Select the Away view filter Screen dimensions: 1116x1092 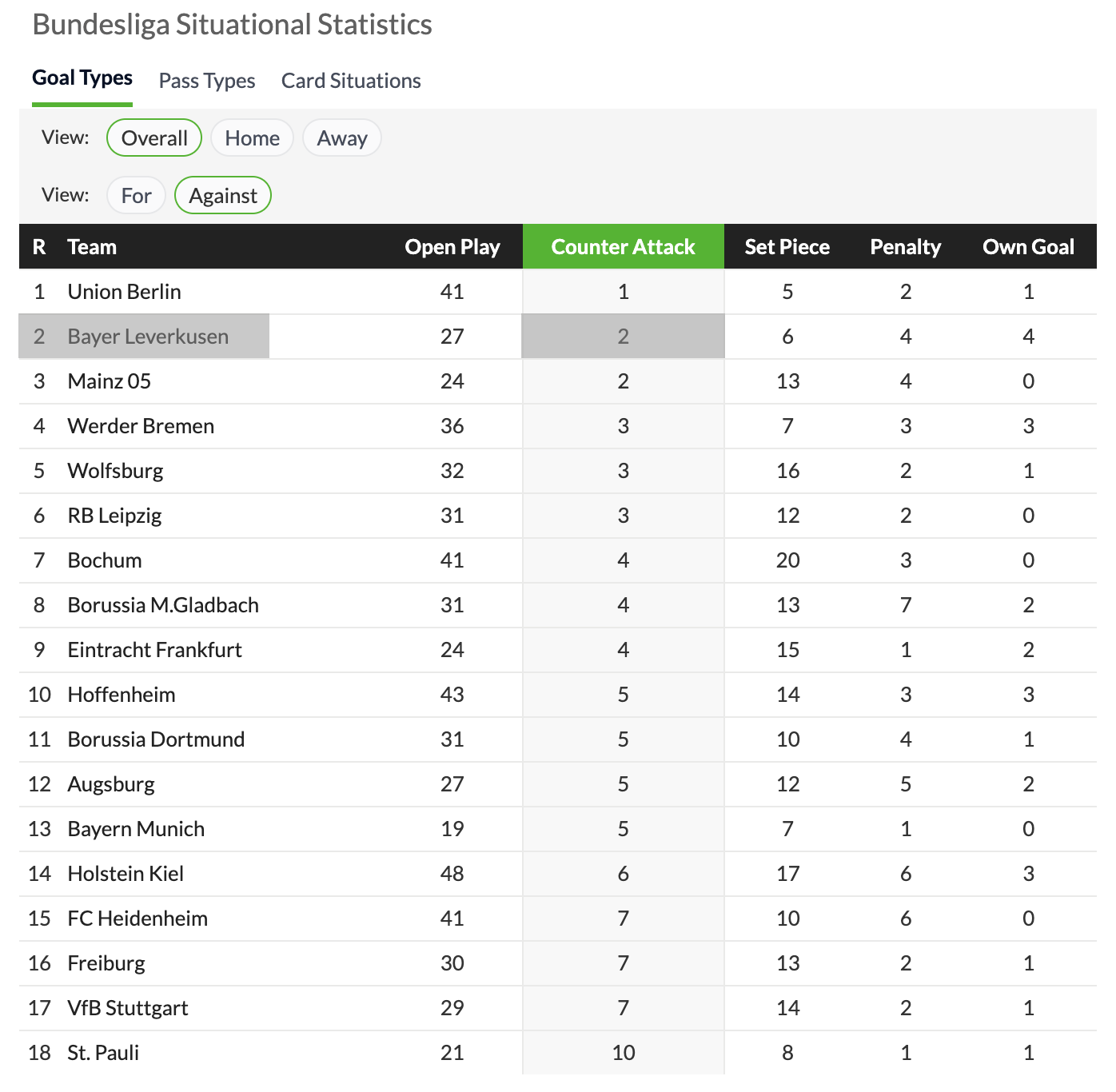click(x=342, y=138)
